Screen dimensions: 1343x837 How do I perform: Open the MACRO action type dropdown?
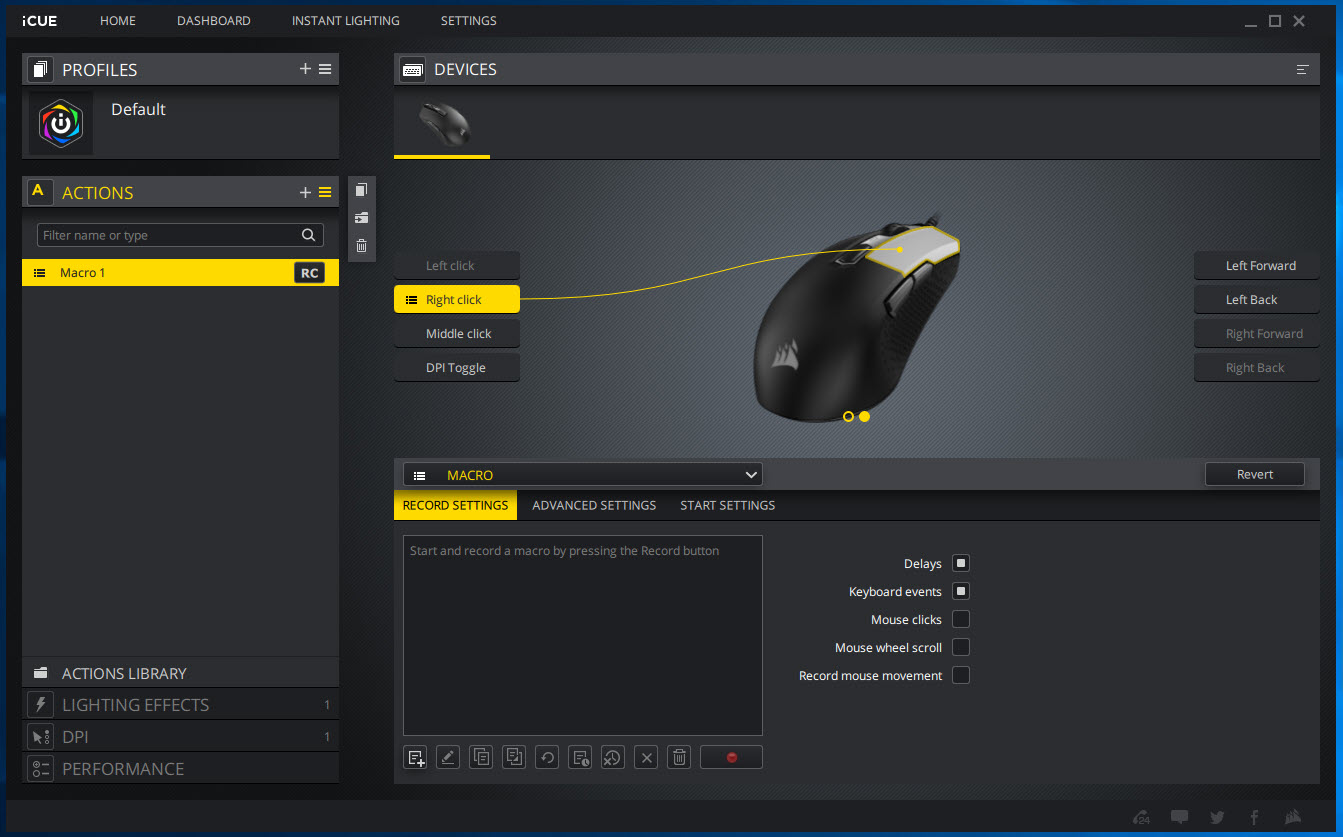[x=583, y=475]
